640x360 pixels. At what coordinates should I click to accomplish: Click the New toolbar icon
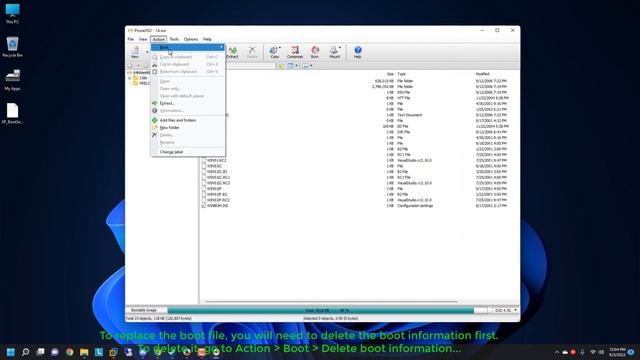(135, 51)
